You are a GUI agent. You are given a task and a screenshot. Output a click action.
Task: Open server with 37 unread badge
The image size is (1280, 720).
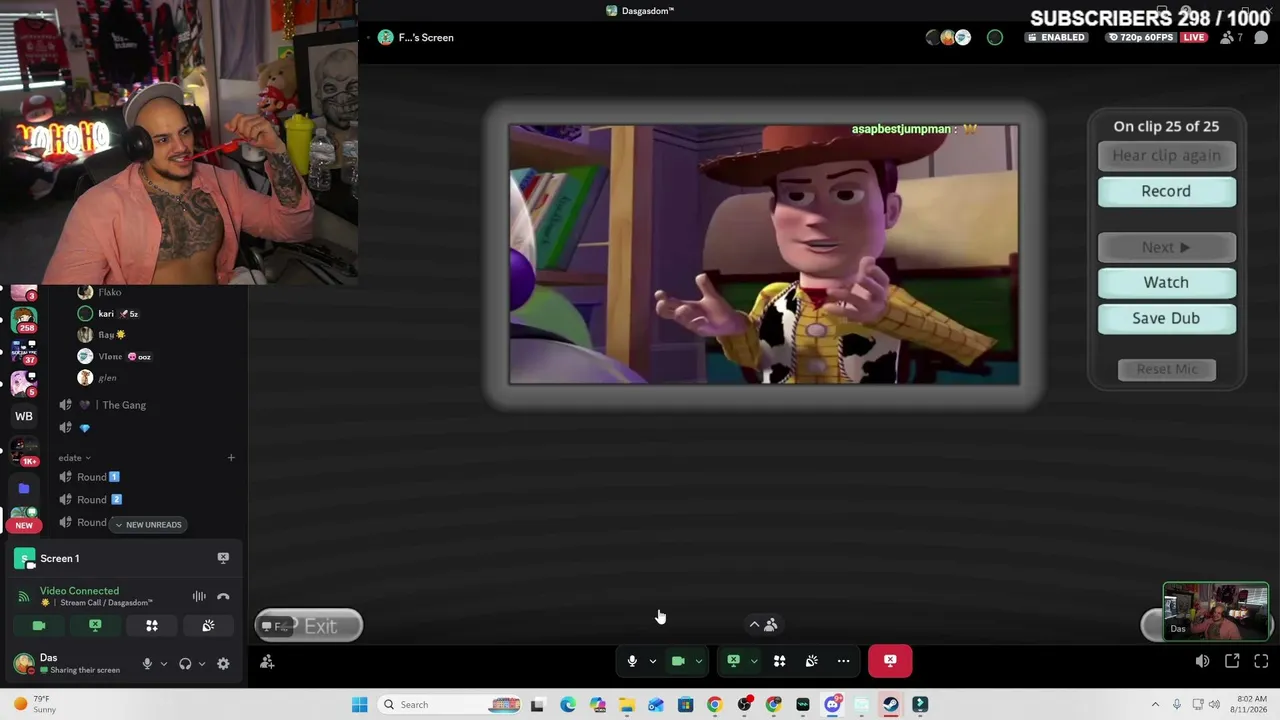[24, 352]
